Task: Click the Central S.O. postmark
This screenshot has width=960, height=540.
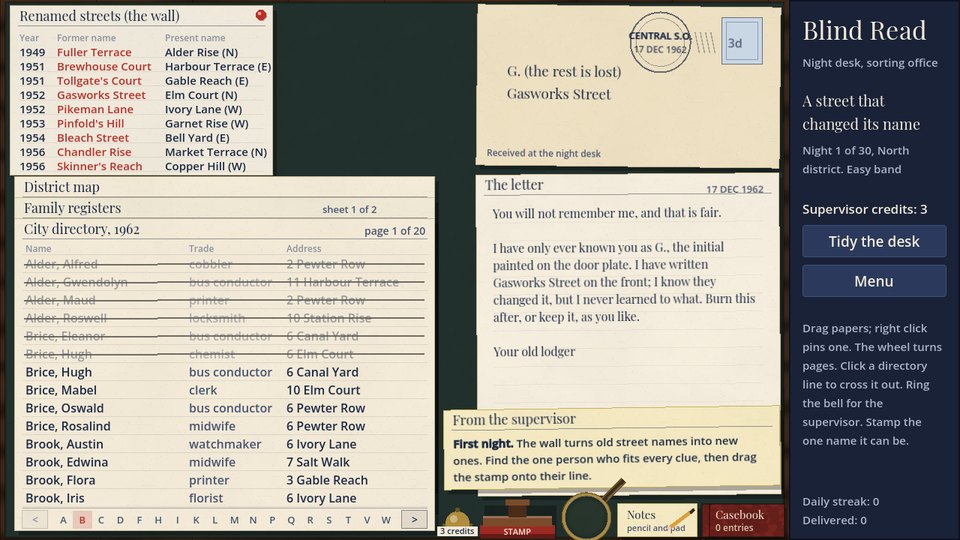Action: [x=660, y=42]
